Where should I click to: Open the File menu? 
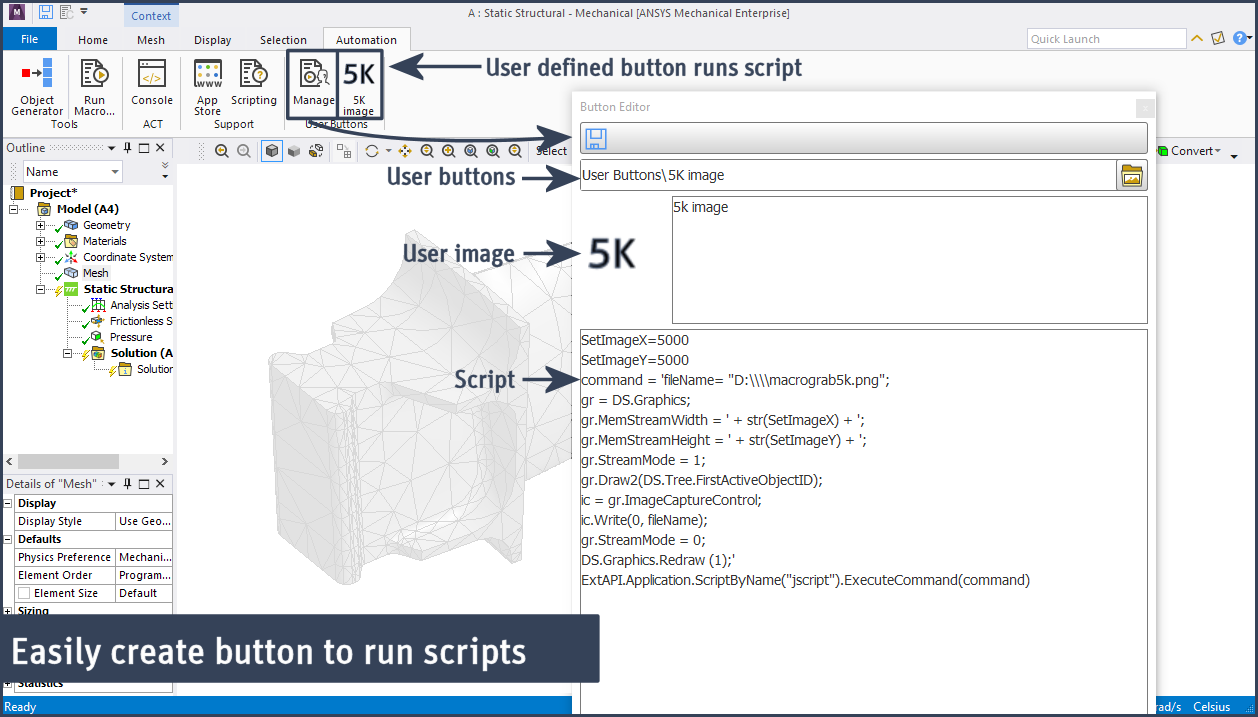coord(29,39)
